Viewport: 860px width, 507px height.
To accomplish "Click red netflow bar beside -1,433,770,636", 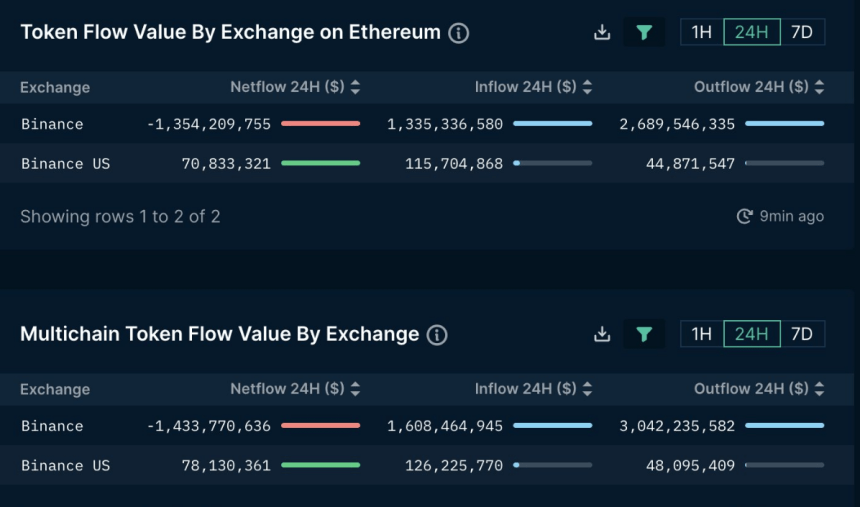I will (x=320, y=425).
